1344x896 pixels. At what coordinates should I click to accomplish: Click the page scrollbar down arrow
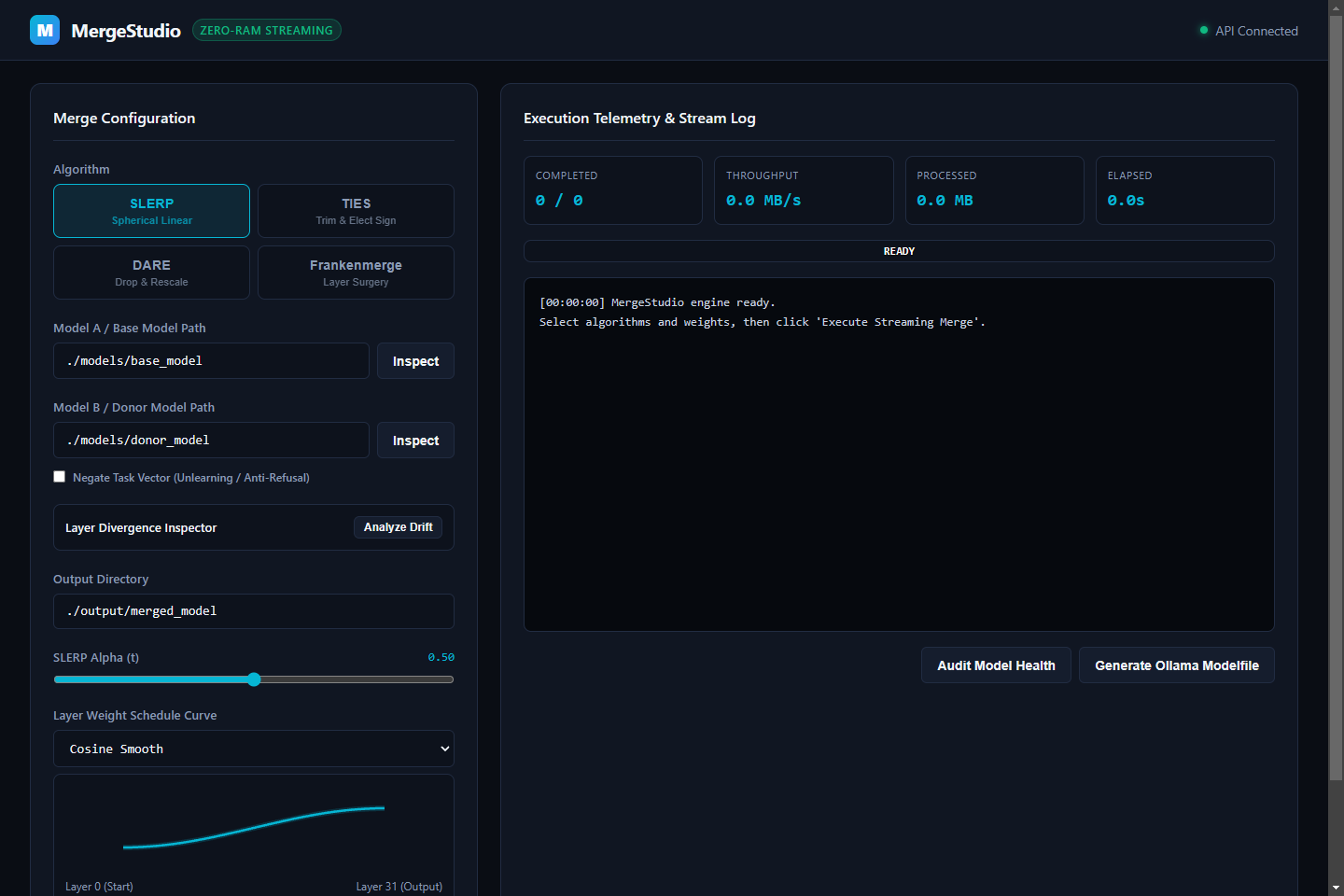(x=1337, y=888)
